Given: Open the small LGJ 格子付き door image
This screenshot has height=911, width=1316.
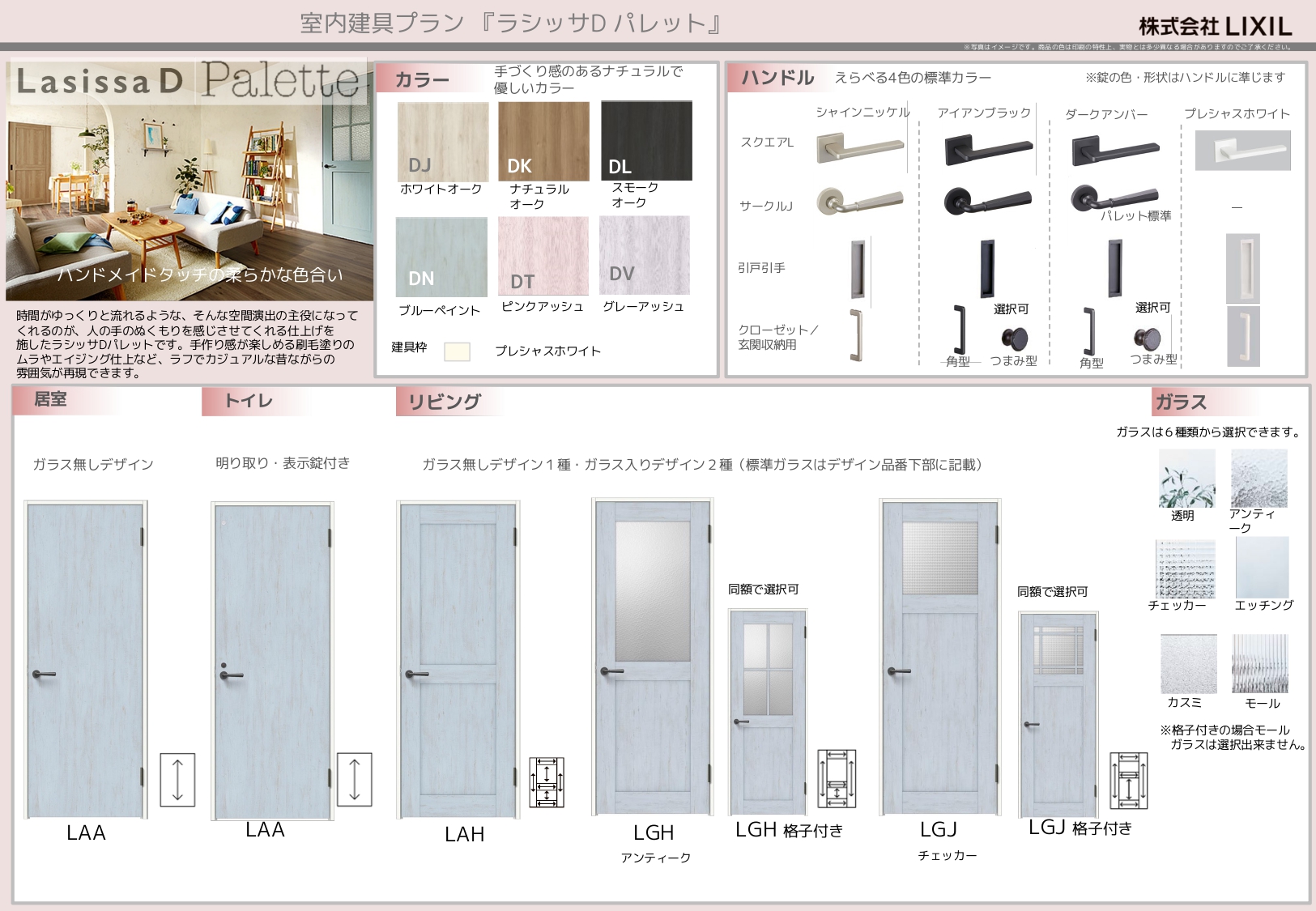Looking at the screenshot, I should 1059,715.
